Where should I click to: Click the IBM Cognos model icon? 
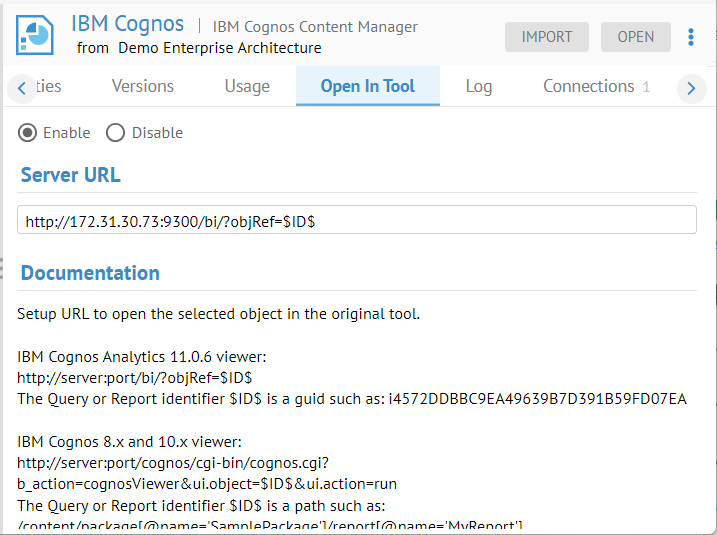(x=34, y=36)
